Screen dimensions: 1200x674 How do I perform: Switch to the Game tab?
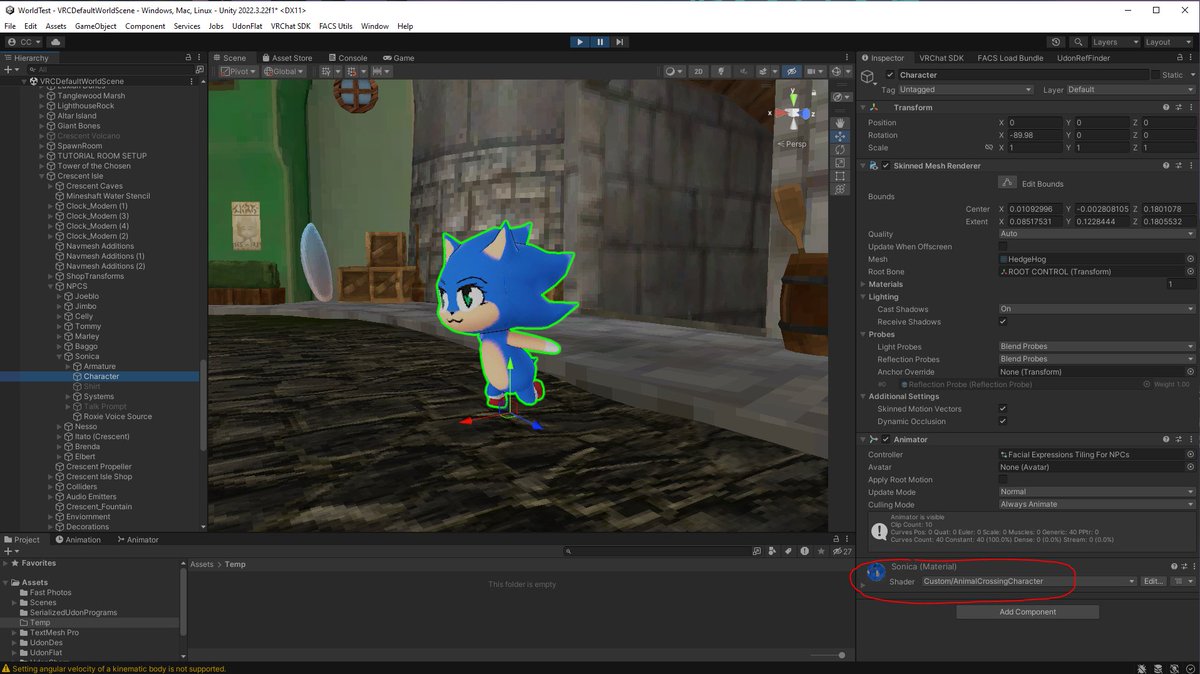tap(398, 58)
